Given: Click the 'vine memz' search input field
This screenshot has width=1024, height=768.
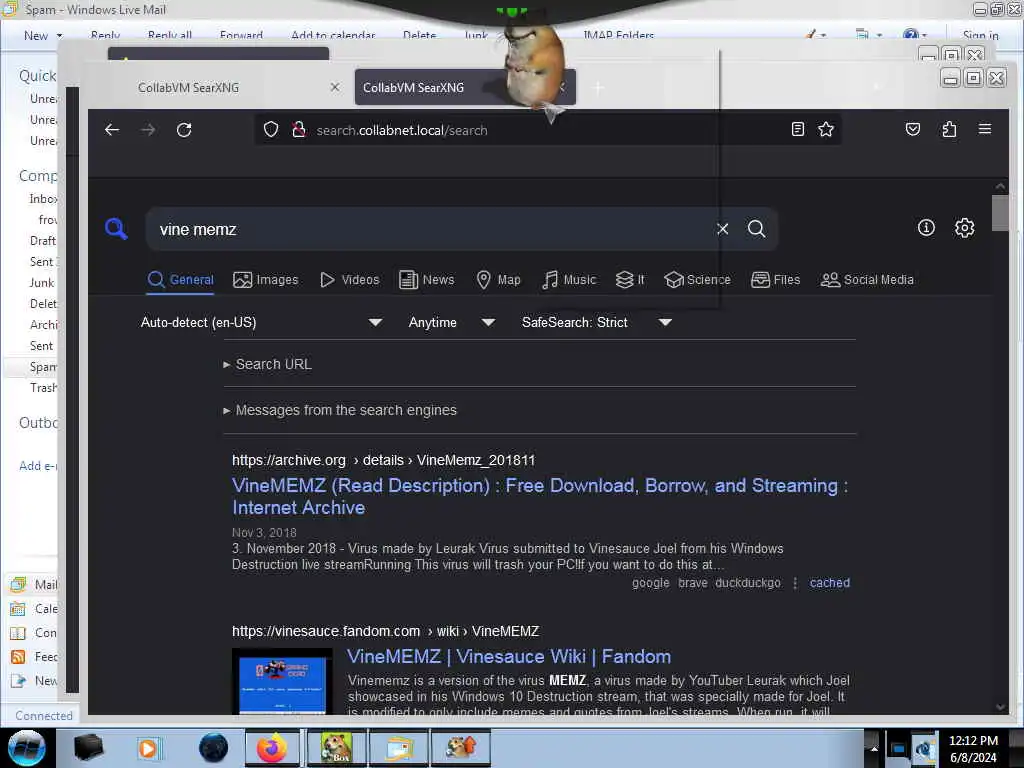Looking at the screenshot, I should point(431,229).
